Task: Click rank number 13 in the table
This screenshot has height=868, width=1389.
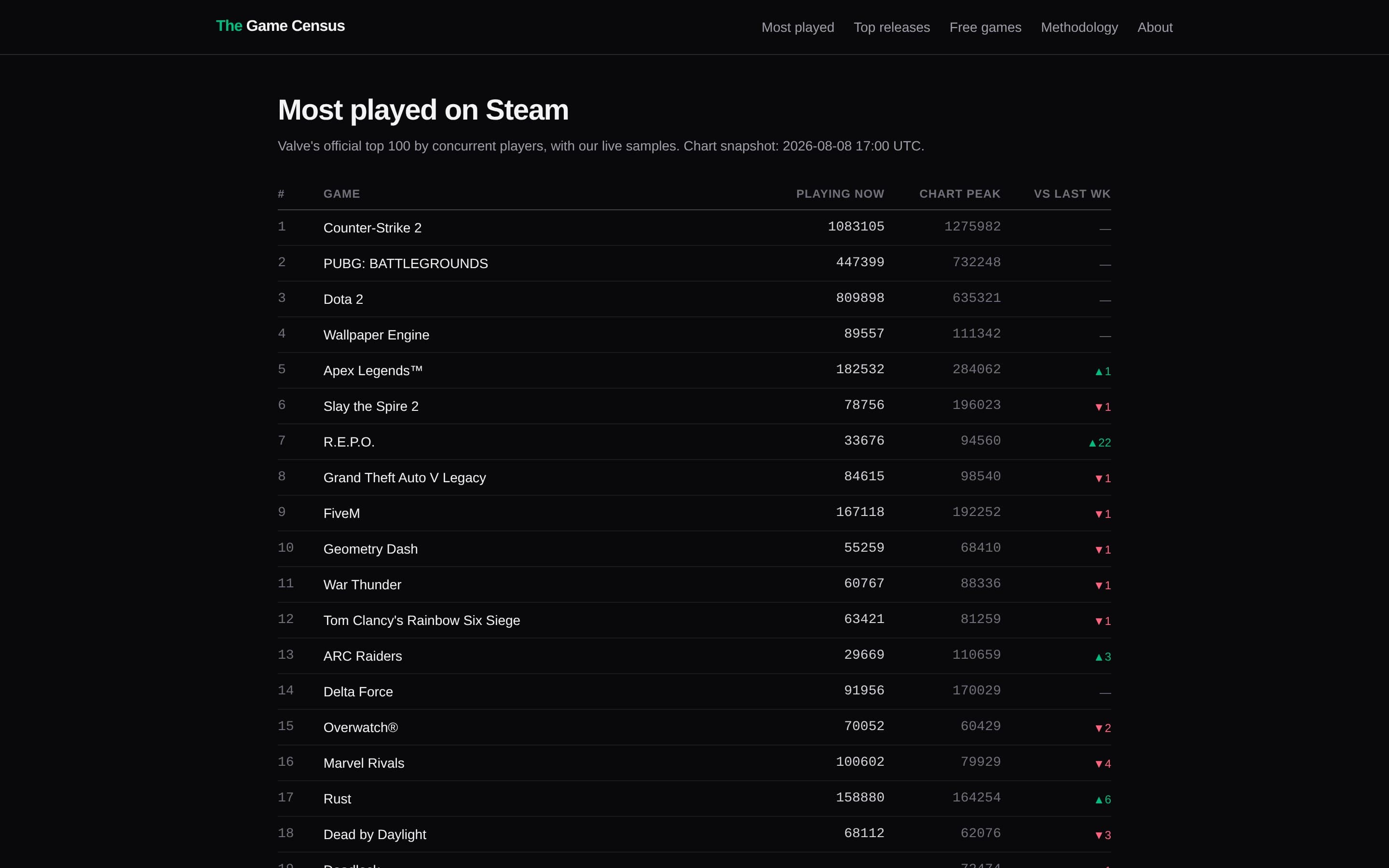Action: pyautogui.click(x=286, y=654)
